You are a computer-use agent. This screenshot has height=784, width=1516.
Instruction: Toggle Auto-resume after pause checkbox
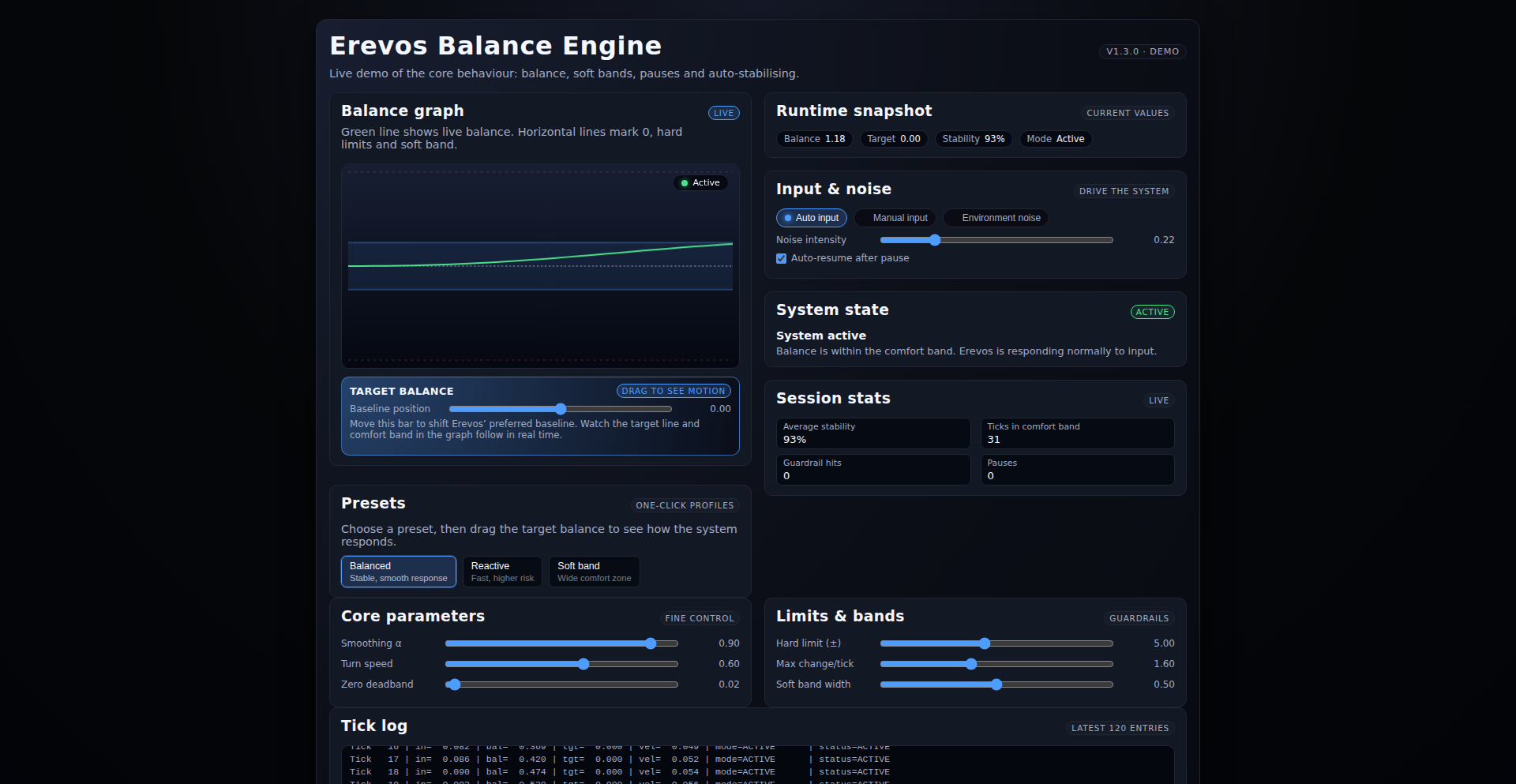782,258
